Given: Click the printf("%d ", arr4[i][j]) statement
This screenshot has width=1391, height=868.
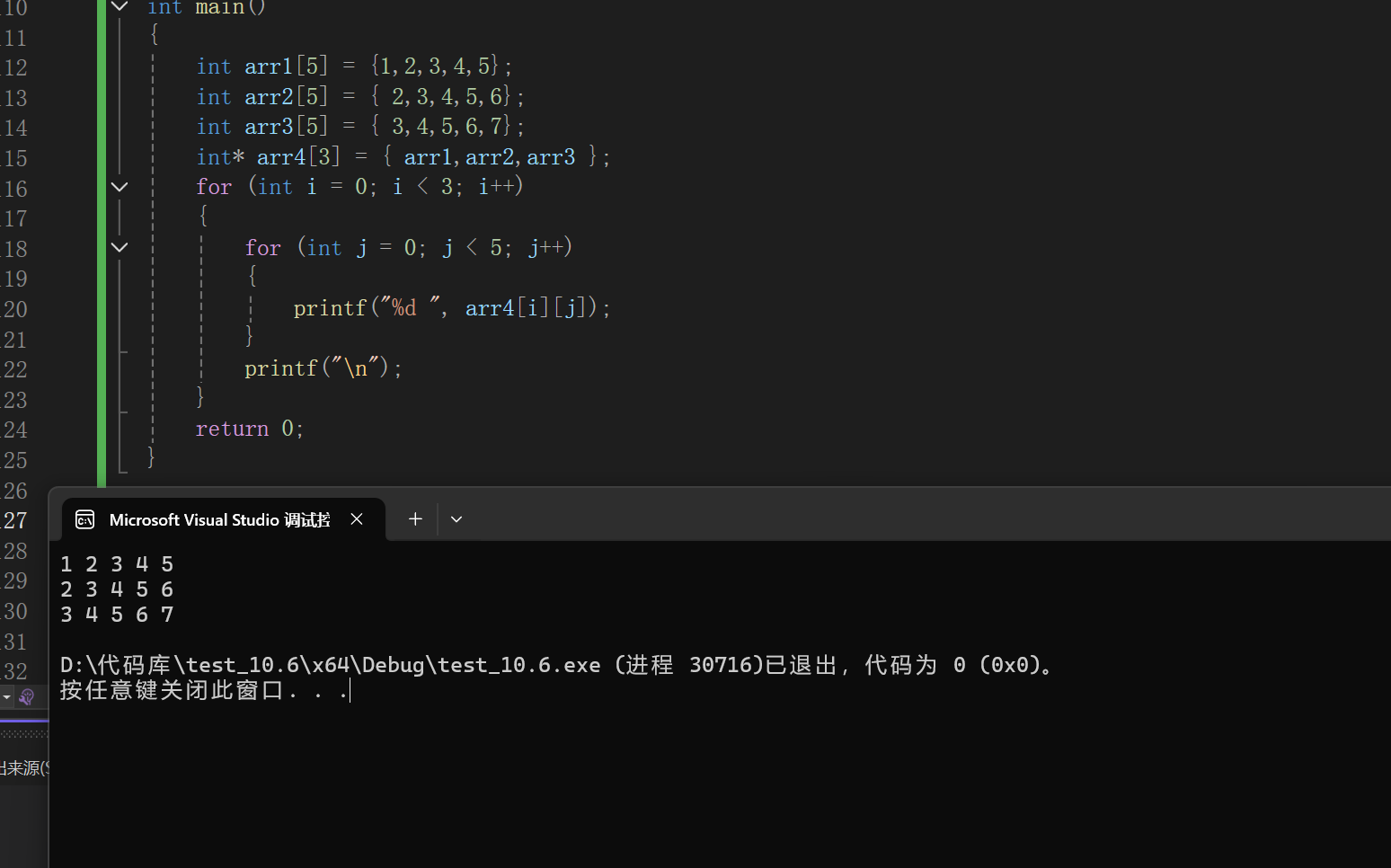Looking at the screenshot, I should pos(452,308).
